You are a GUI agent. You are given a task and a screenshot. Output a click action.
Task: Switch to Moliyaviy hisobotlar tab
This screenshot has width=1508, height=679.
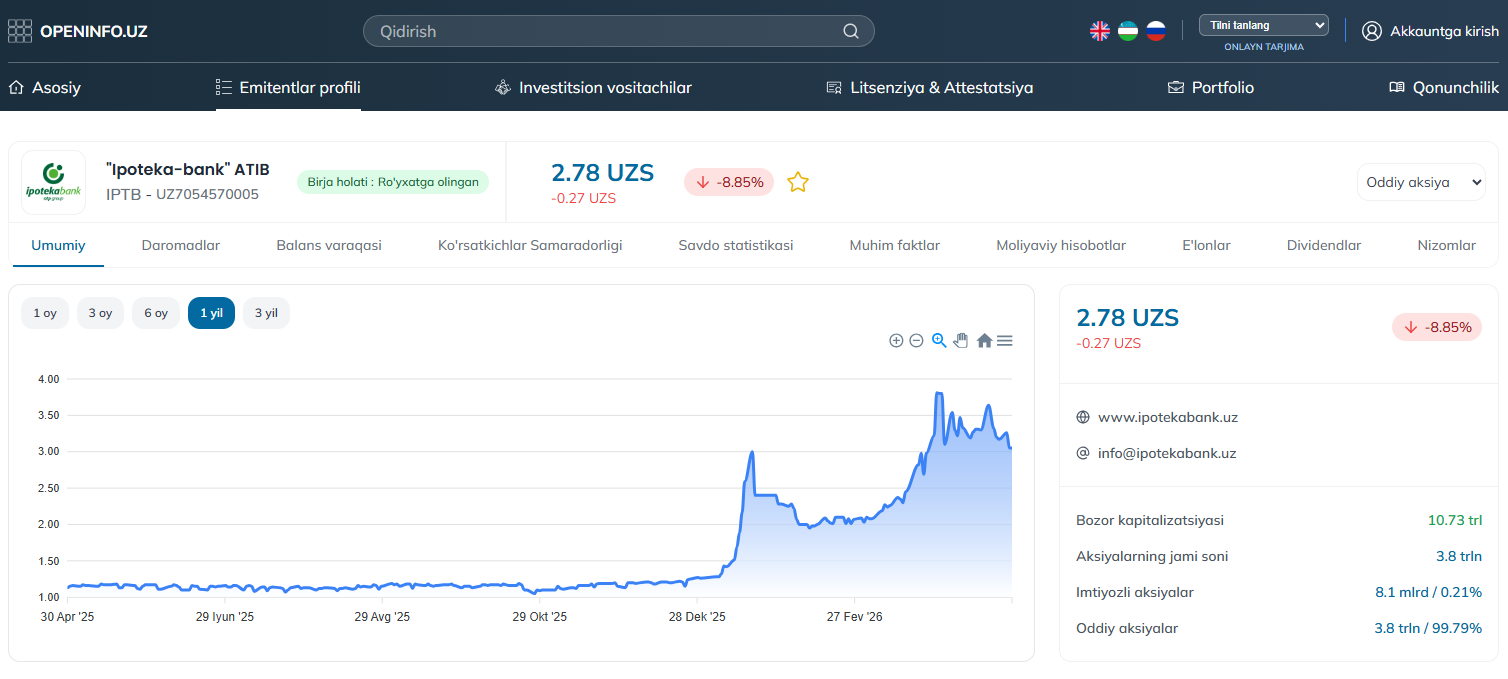pos(1061,245)
